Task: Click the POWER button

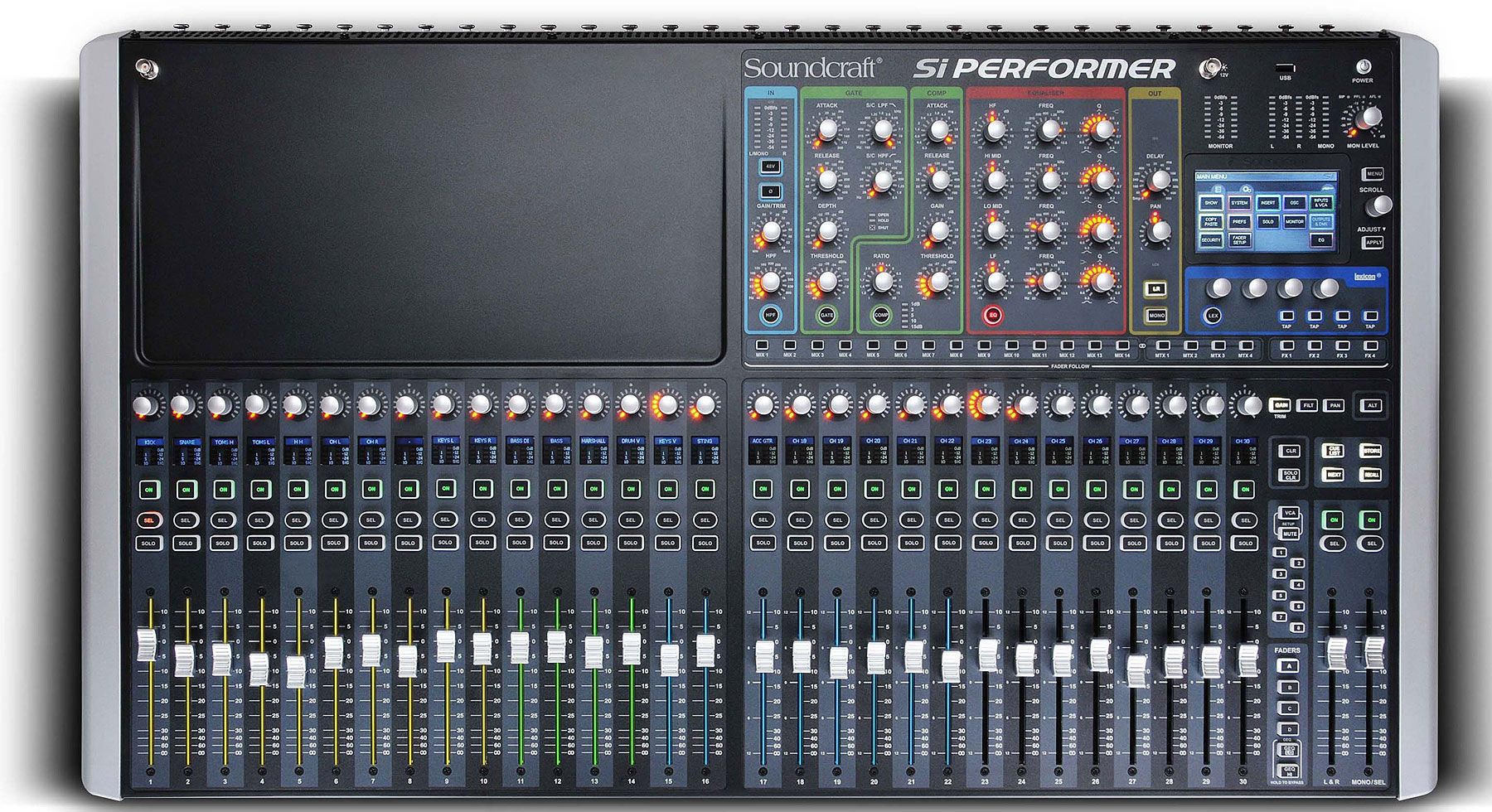Action: [1363, 67]
